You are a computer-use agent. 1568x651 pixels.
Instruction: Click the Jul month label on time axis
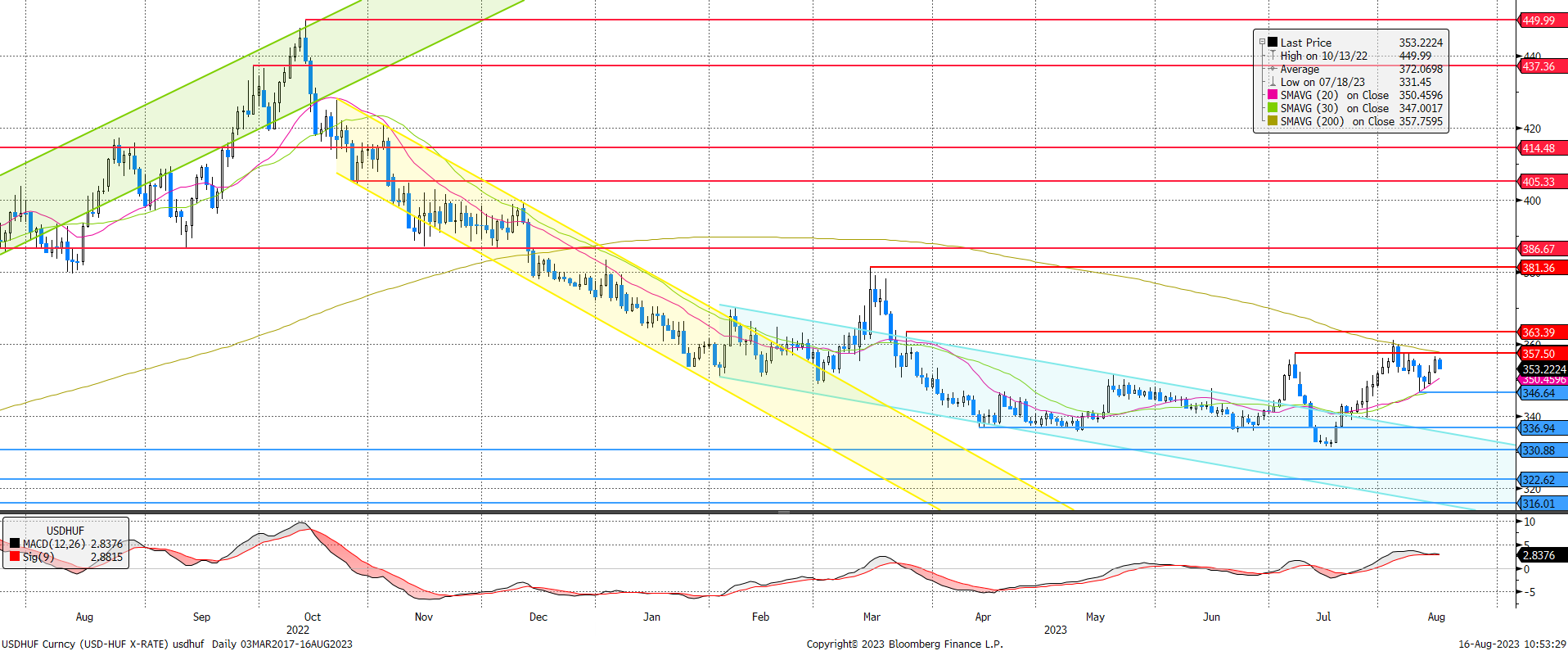1323,617
